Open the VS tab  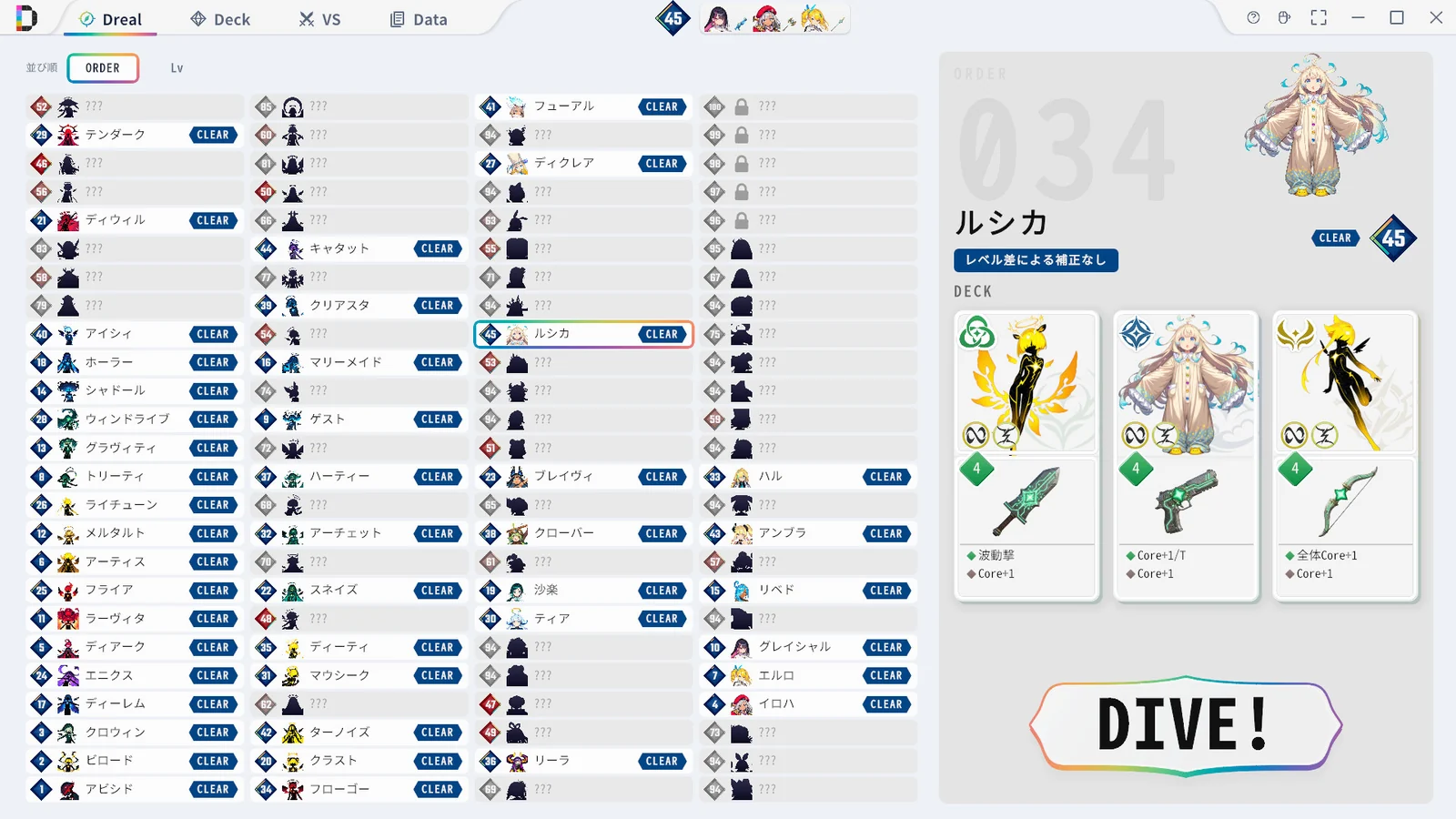(x=319, y=19)
